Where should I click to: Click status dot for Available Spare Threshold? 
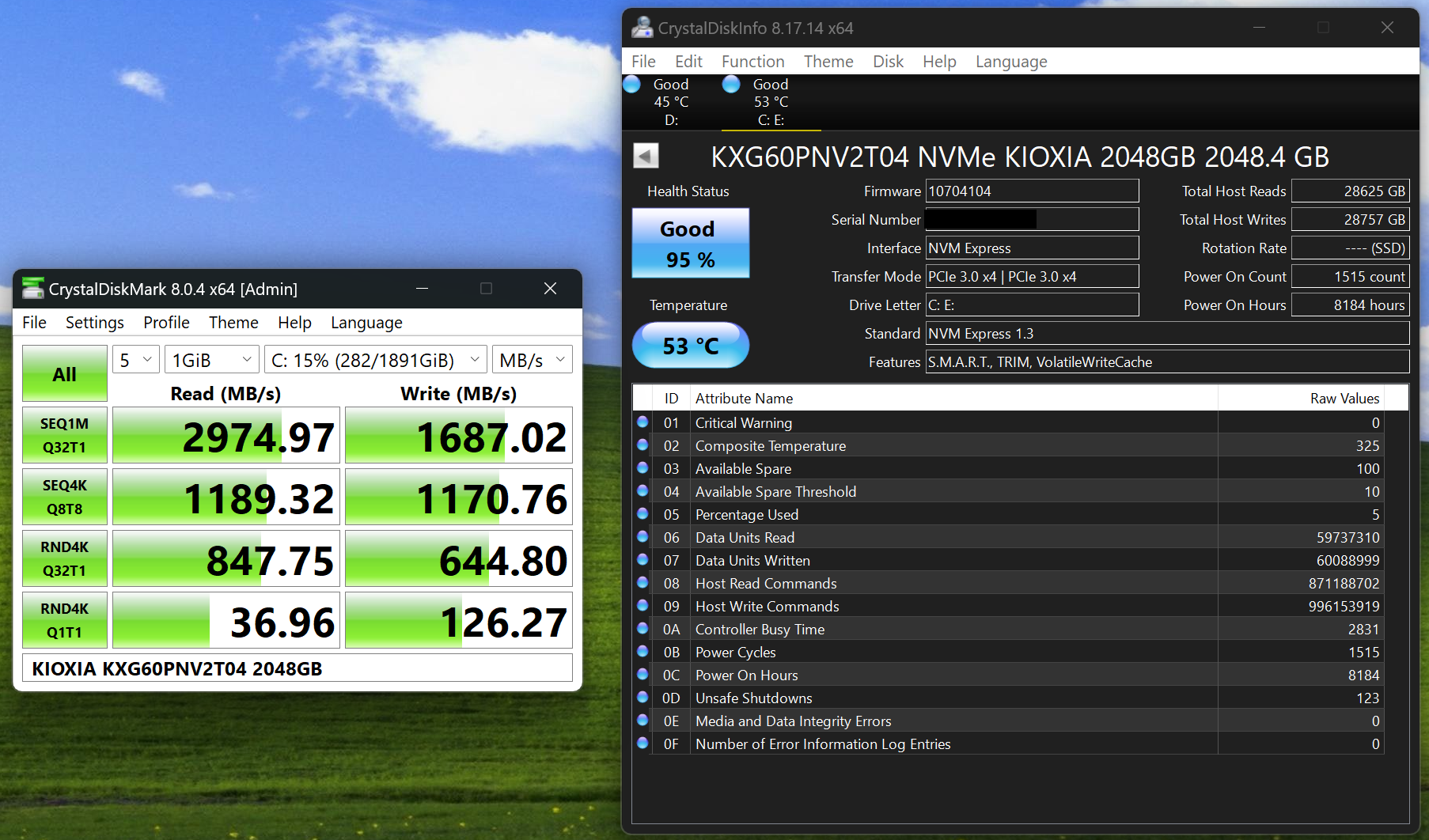[x=642, y=491]
